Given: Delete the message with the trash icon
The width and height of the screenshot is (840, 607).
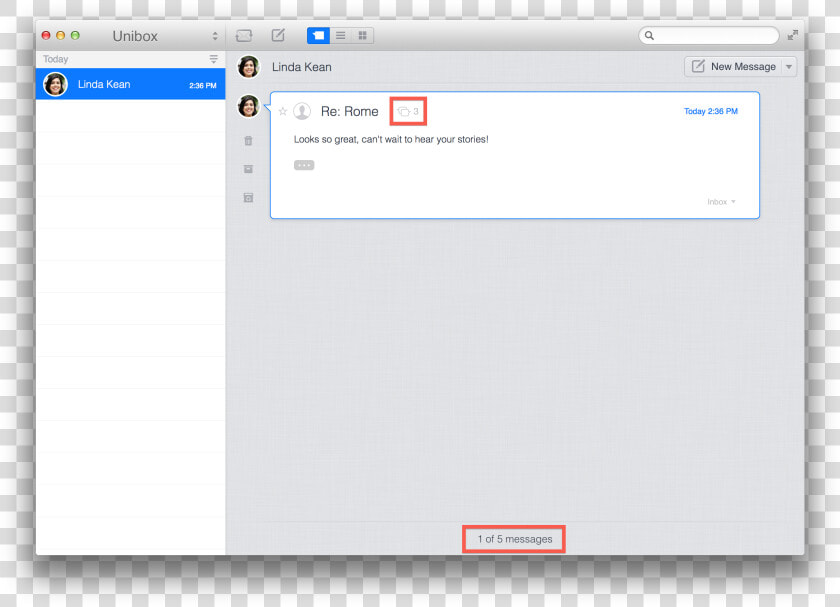Looking at the screenshot, I should [248, 141].
